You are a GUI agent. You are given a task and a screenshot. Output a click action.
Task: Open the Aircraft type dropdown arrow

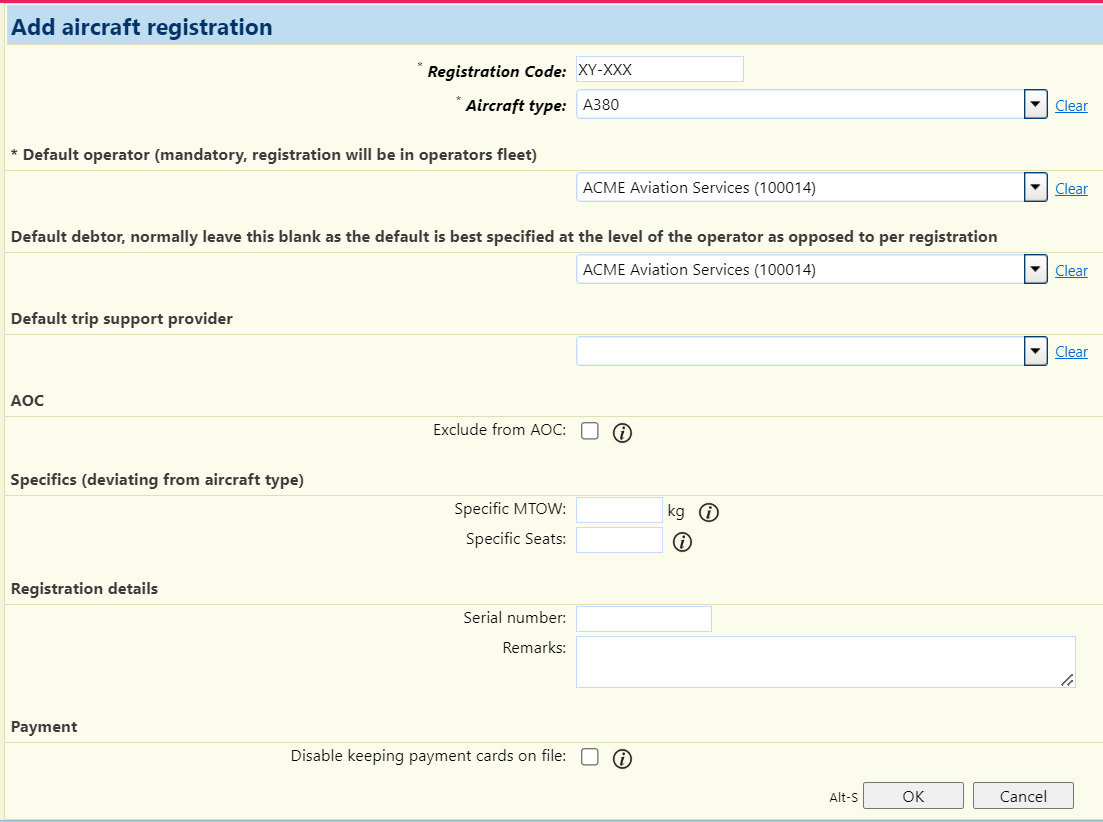[x=1035, y=105]
